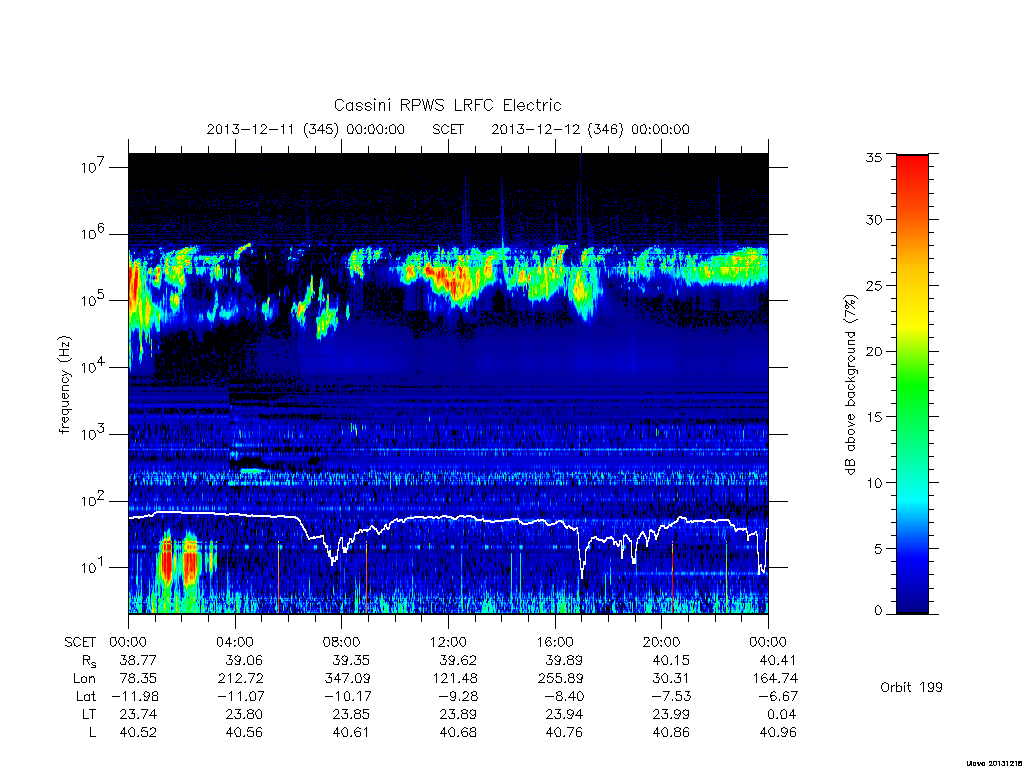Viewport: 1024px width, 768px height.
Task: Click the red low-frequency burst near 01:30
Action: pos(166,560)
